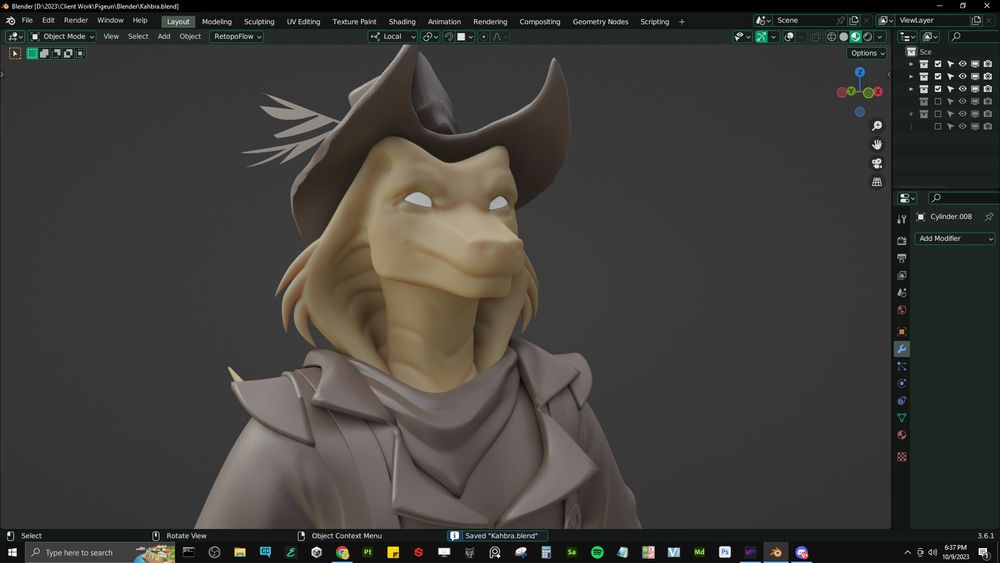This screenshot has width=1000, height=563.
Task: Activate the select box tool
Action: (x=15, y=54)
